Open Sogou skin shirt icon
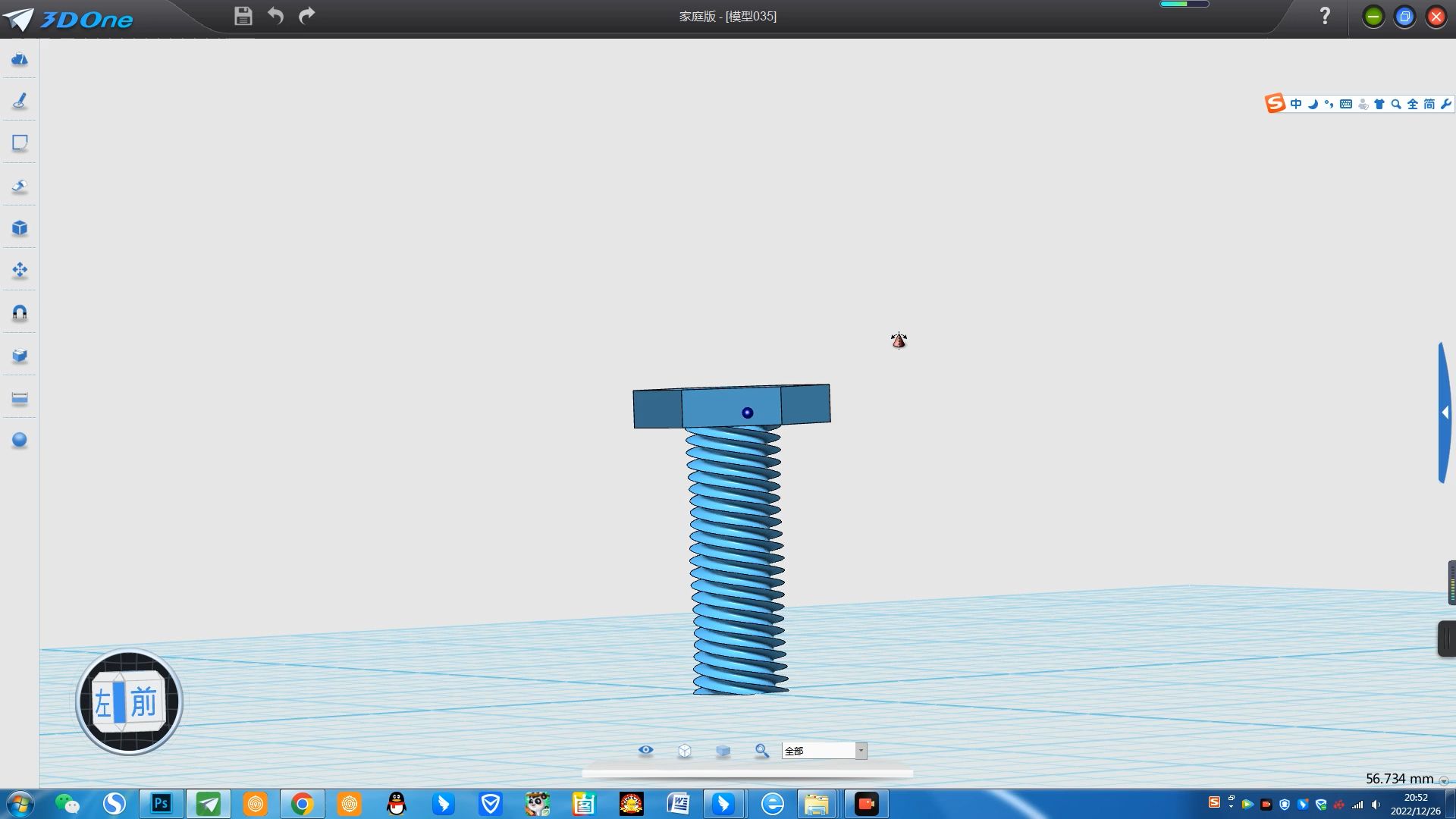The width and height of the screenshot is (1456, 819). (1379, 104)
